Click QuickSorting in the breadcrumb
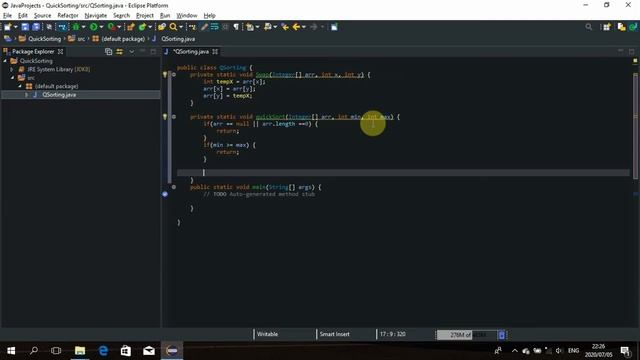Image resolution: width=640 pixels, height=360 pixels. pos(44,39)
